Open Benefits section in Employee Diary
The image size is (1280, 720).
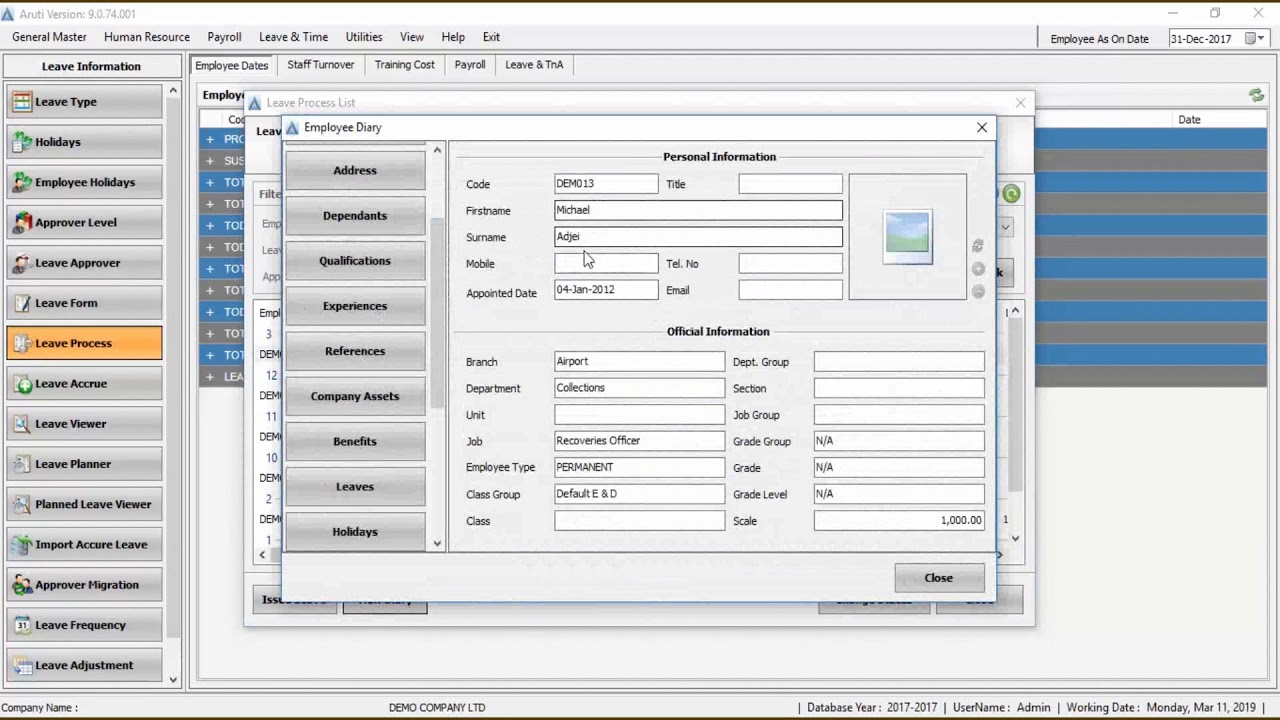pyautogui.click(x=355, y=441)
